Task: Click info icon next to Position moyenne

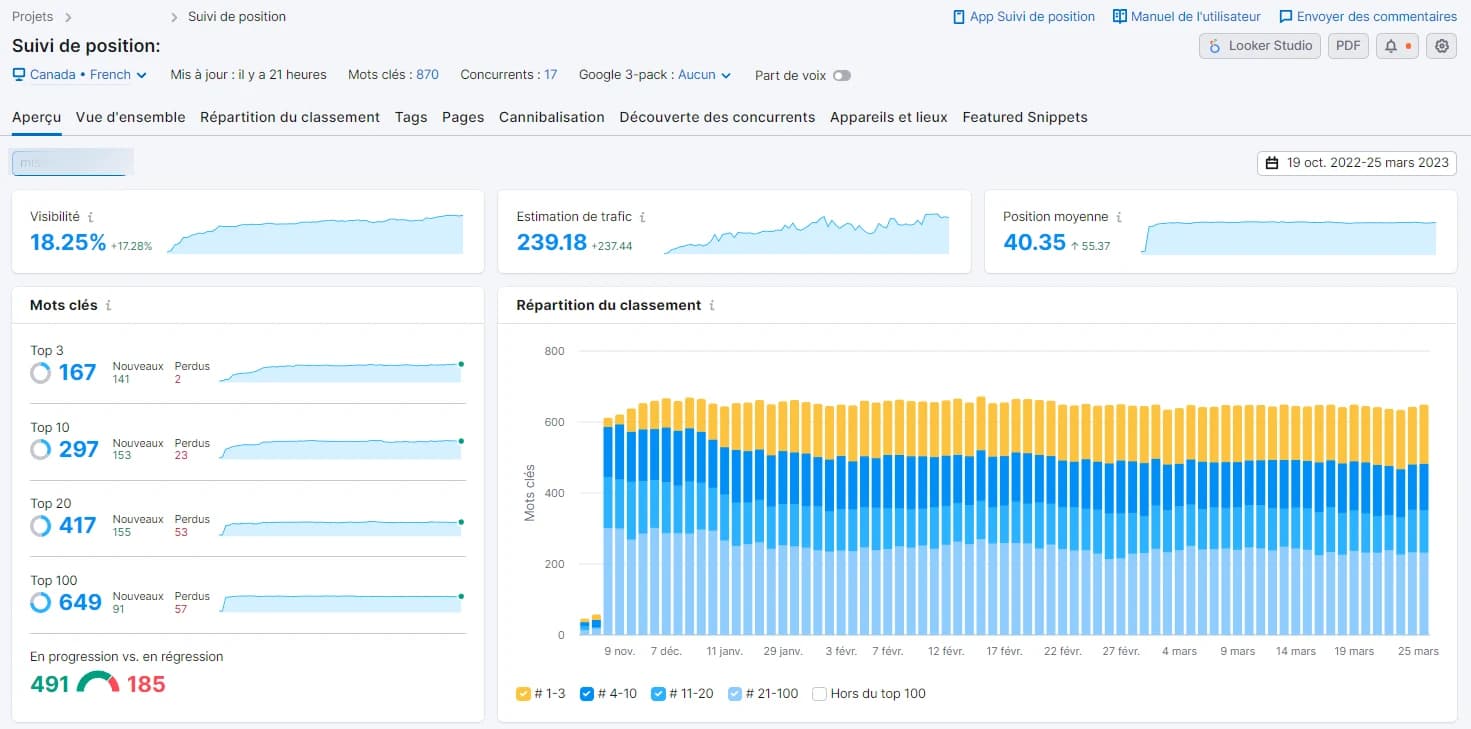Action: (1119, 217)
